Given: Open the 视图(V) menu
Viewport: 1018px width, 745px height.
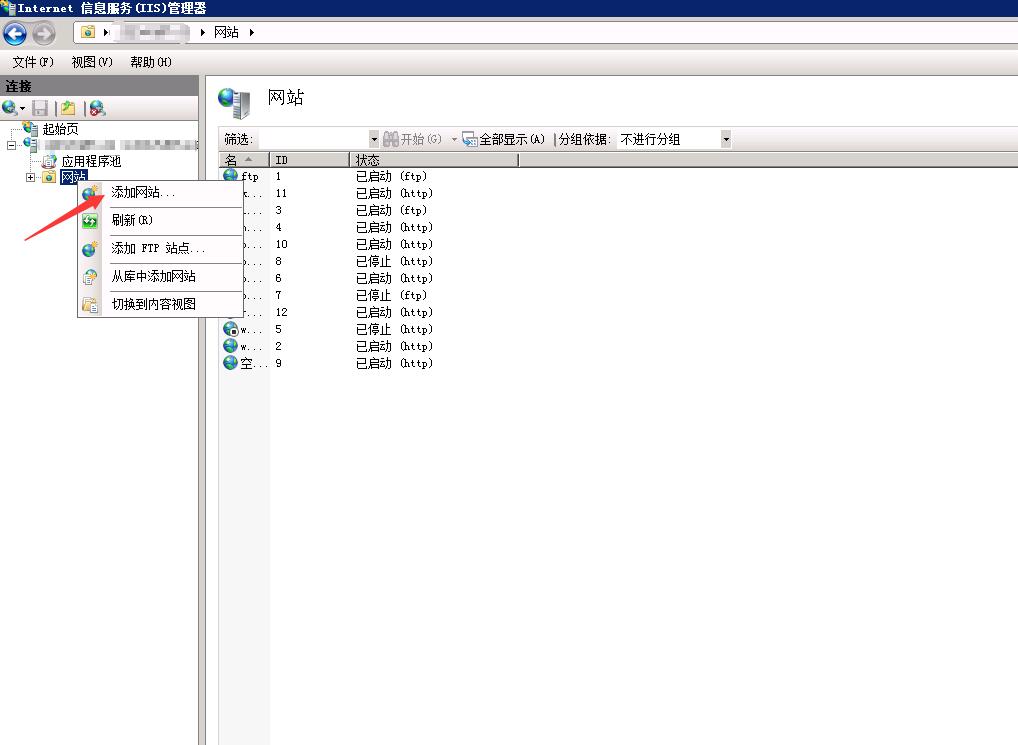Looking at the screenshot, I should [x=92, y=62].
